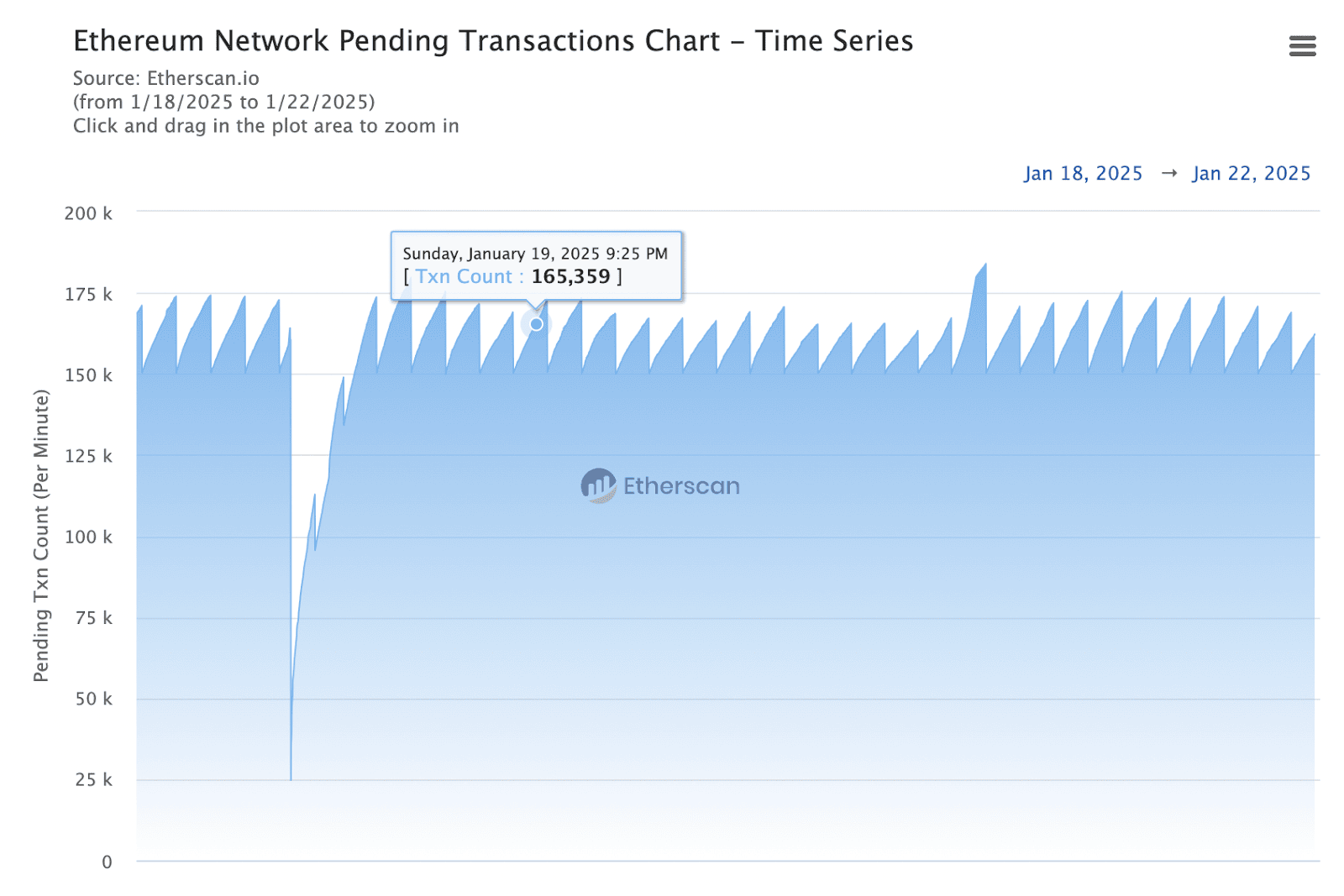Viewport: 1344px width, 896px height.
Task: Open the chart context menu (hamburger icon)
Action: tap(1301, 47)
